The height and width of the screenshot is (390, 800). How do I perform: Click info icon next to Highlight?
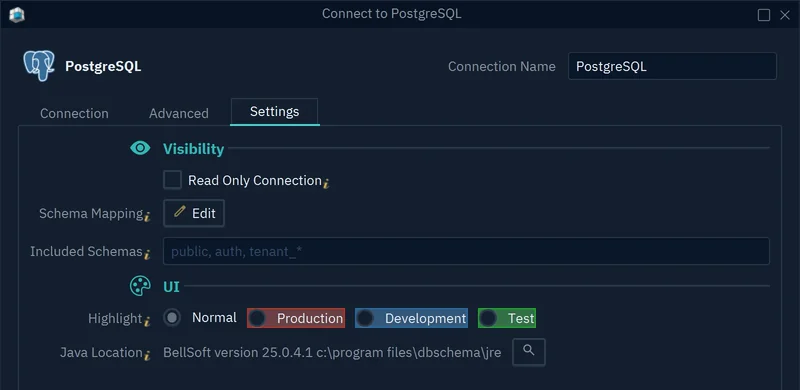147,321
